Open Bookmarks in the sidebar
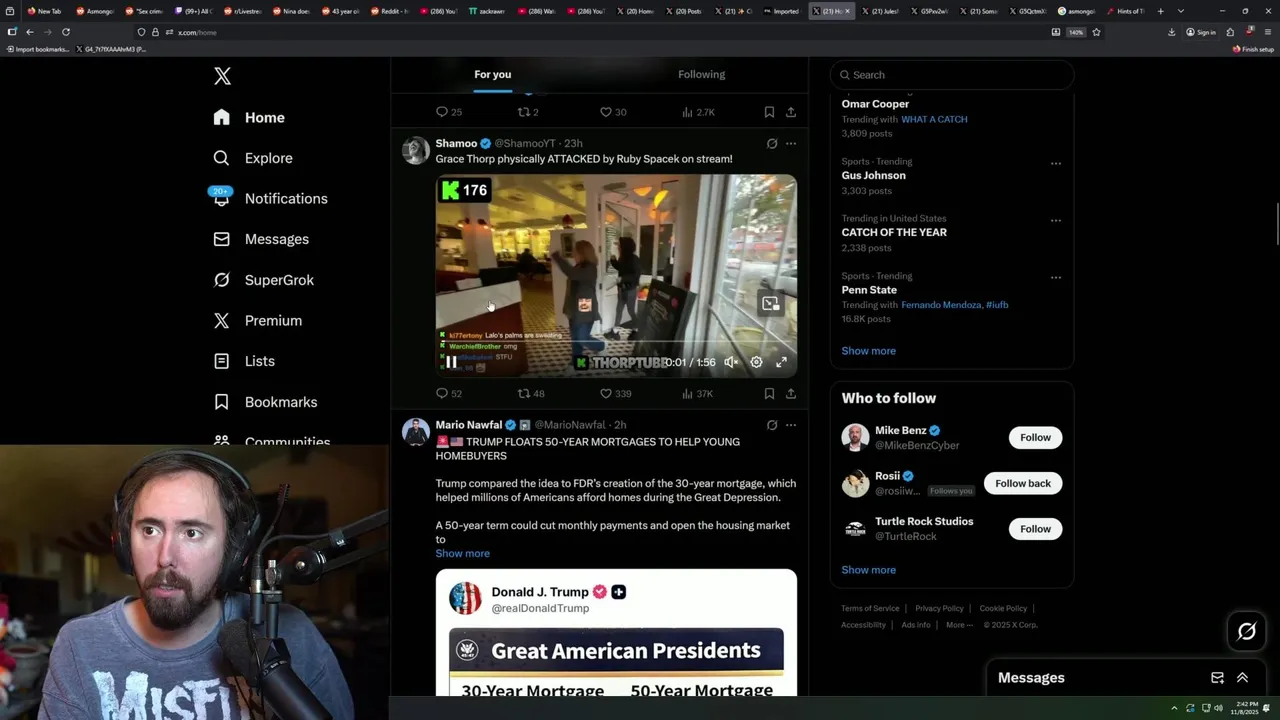This screenshot has height=720, width=1280. (265, 402)
